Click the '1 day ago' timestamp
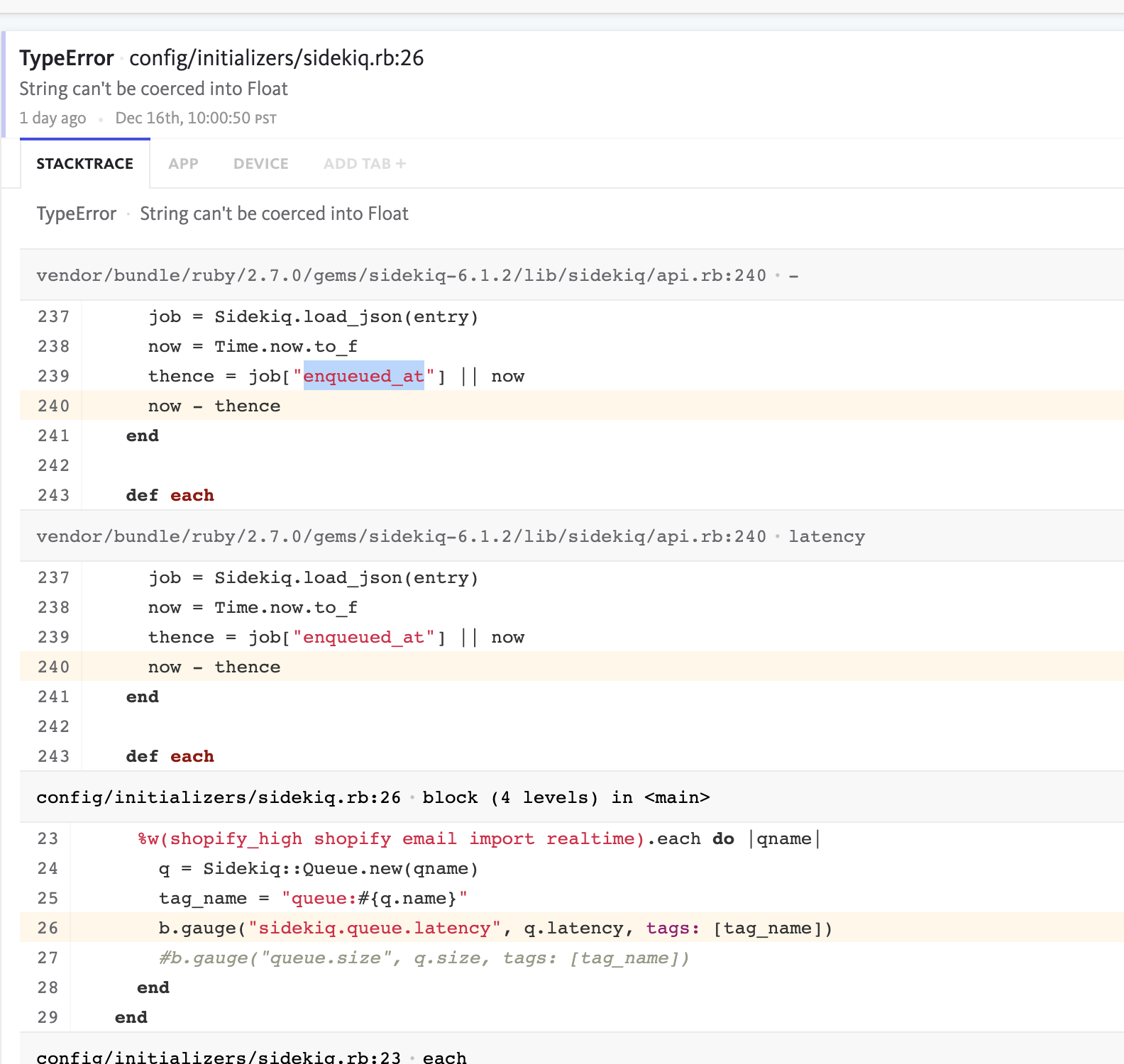This screenshot has height=1064, width=1124. click(x=53, y=118)
